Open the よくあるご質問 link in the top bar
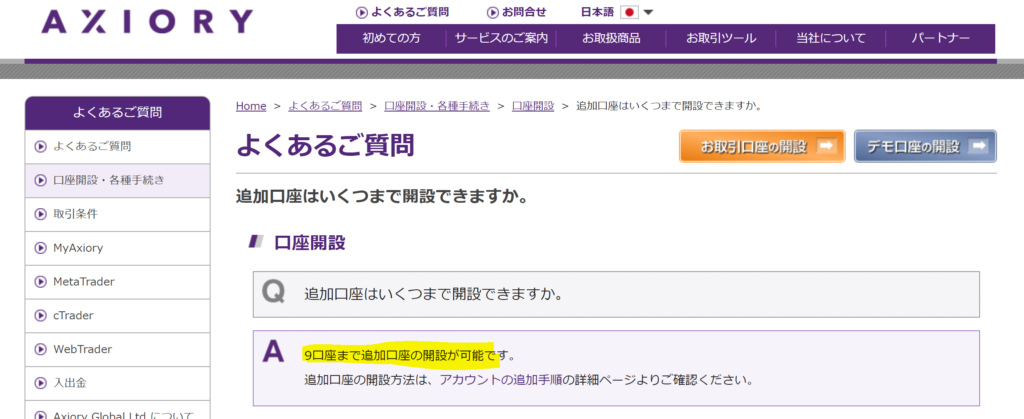The width and height of the screenshot is (1024, 419). point(409,12)
